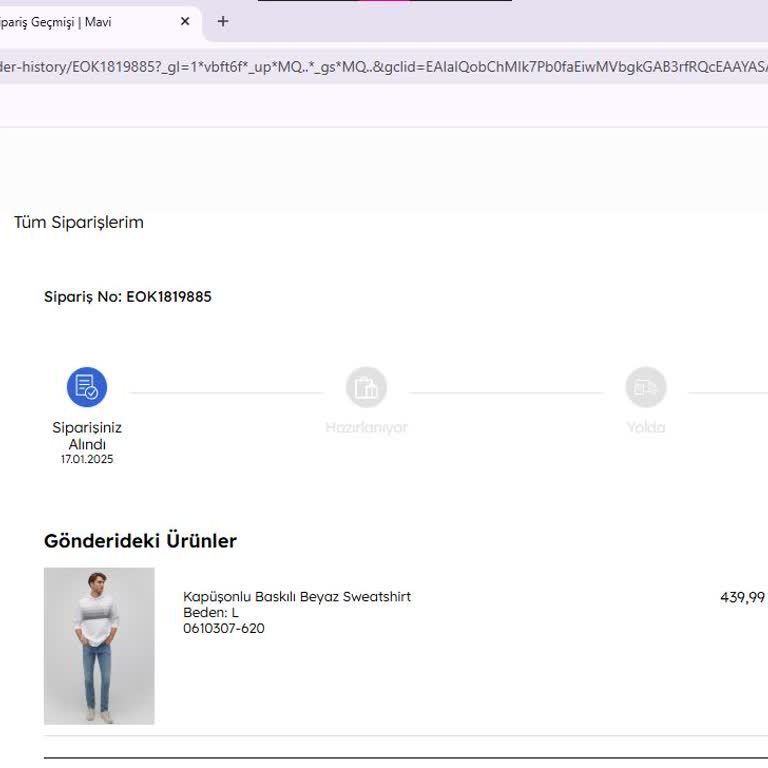Click the Yolda step icon
The height and width of the screenshot is (768, 768).
tap(646, 387)
